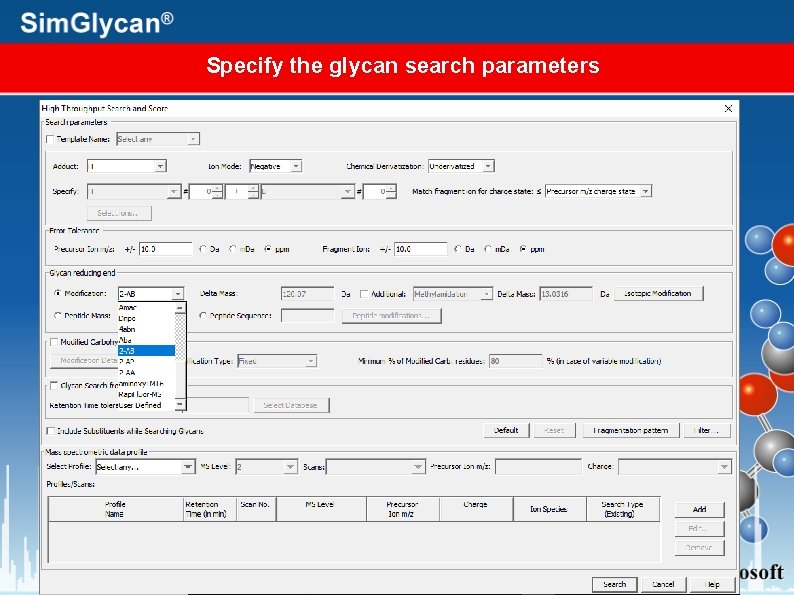Click the Help button
The height and width of the screenshot is (595, 794).
point(712,584)
